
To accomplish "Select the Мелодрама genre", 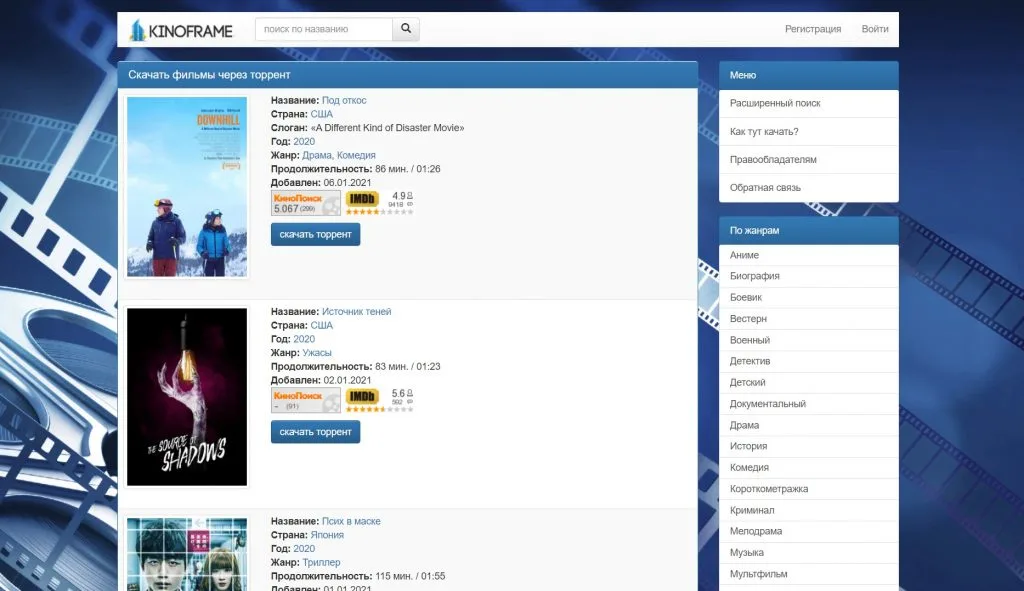I will (x=808, y=532).
